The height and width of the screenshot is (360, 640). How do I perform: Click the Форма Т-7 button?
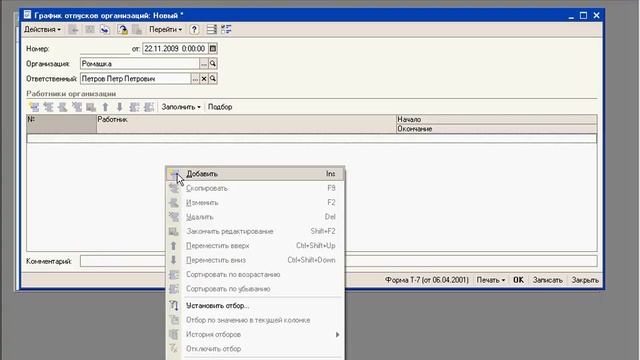pos(427,280)
